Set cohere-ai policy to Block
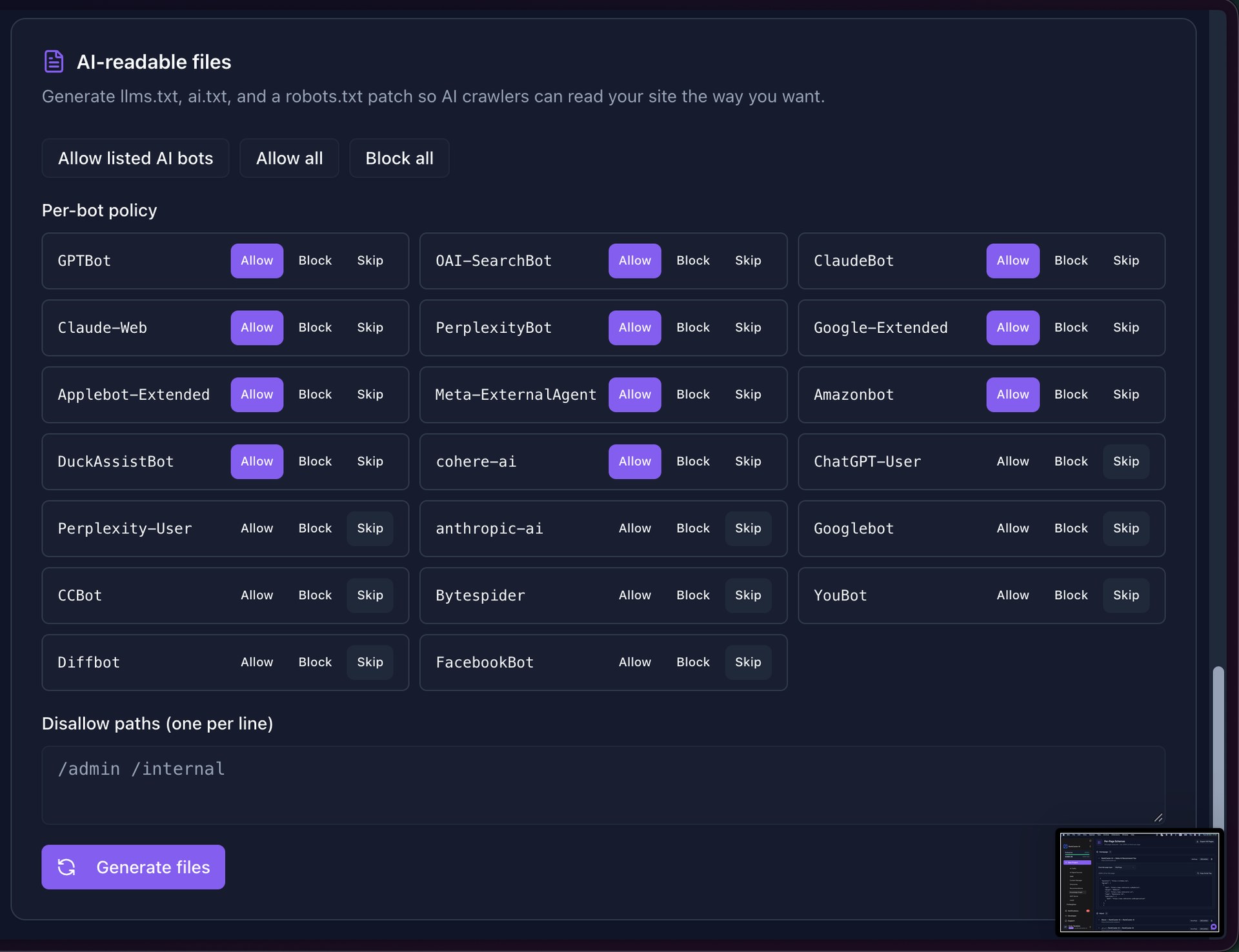The image size is (1239, 952). (x=693, y=462)
